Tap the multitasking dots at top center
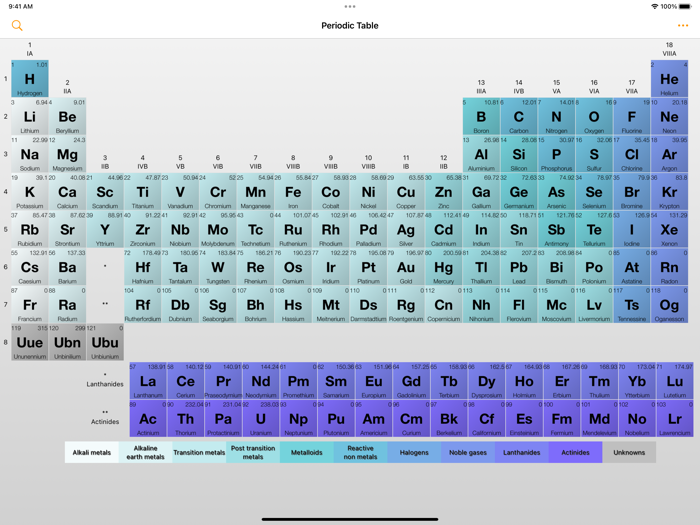700x525 pixels. pos(350,6)
